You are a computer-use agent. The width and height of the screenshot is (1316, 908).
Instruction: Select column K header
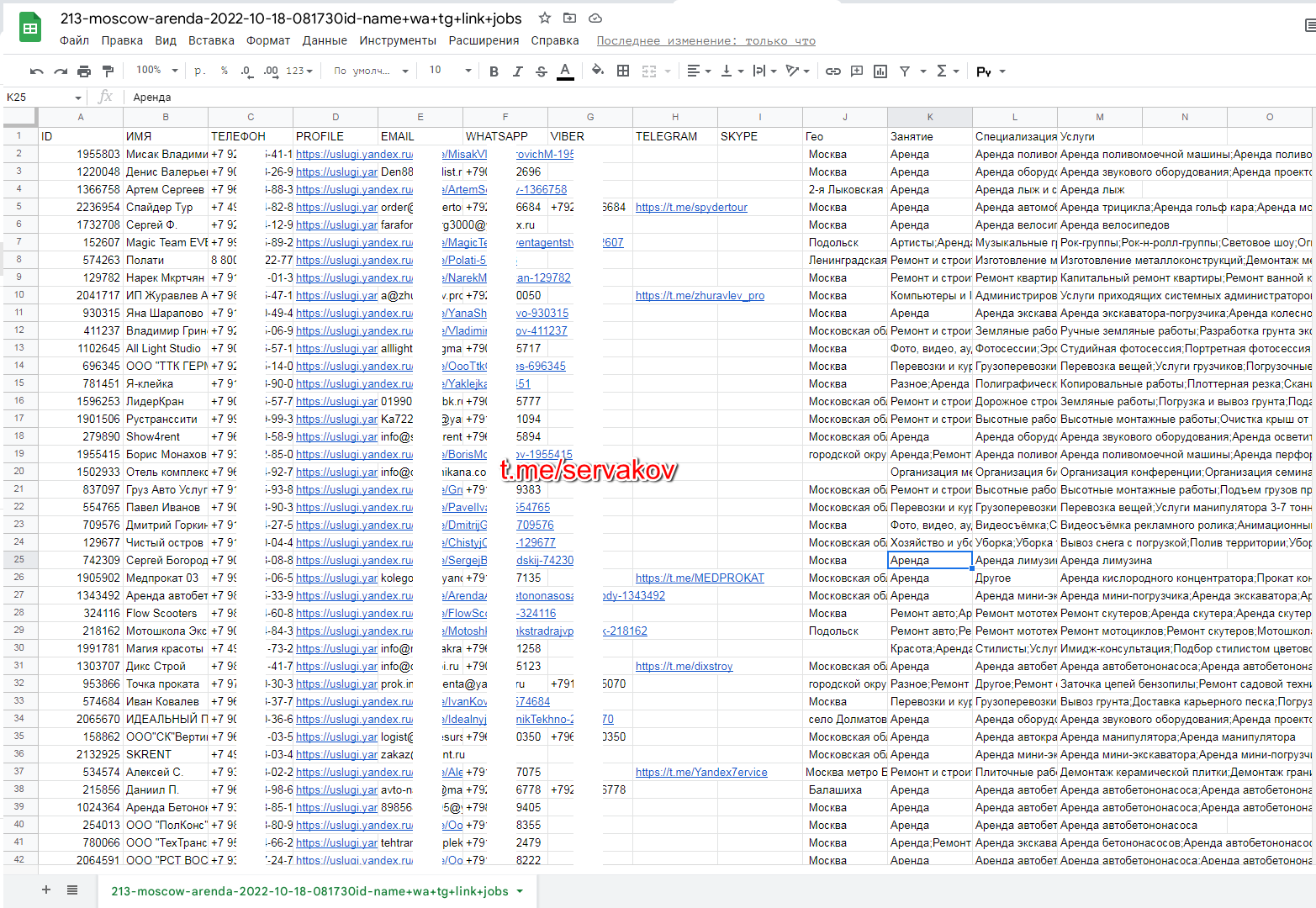(930, 117)
